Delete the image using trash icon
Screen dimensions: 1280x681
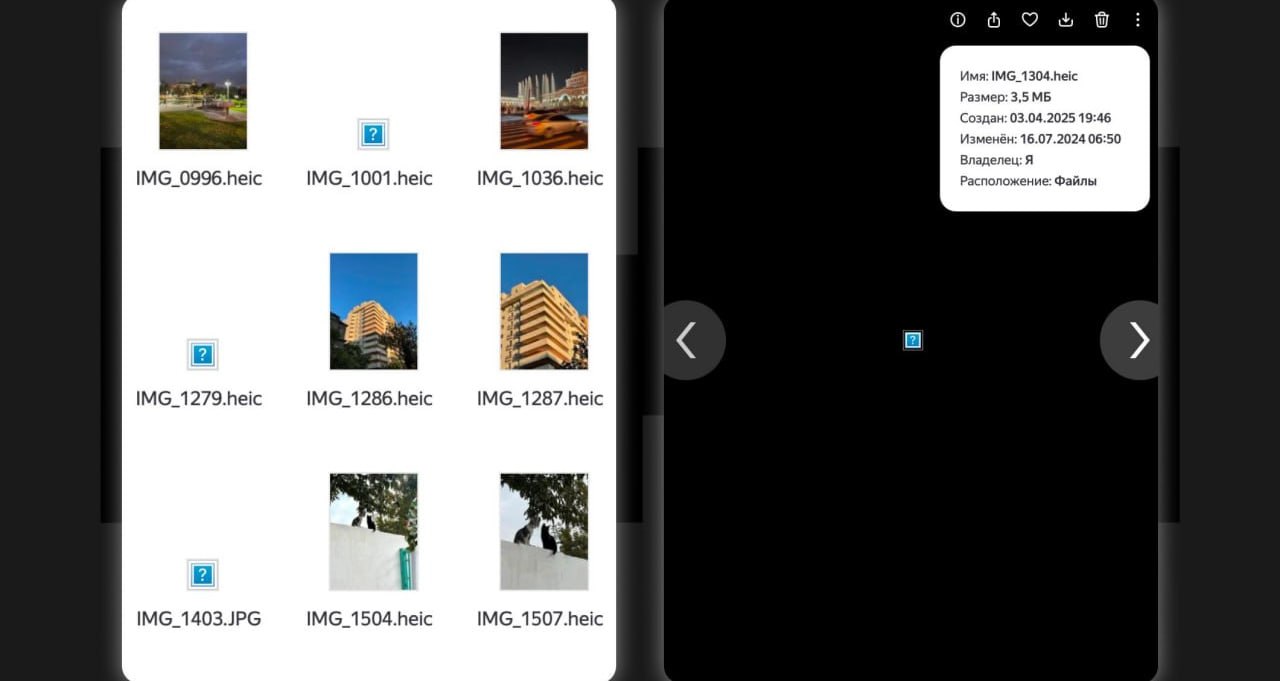coord(1102,20)
